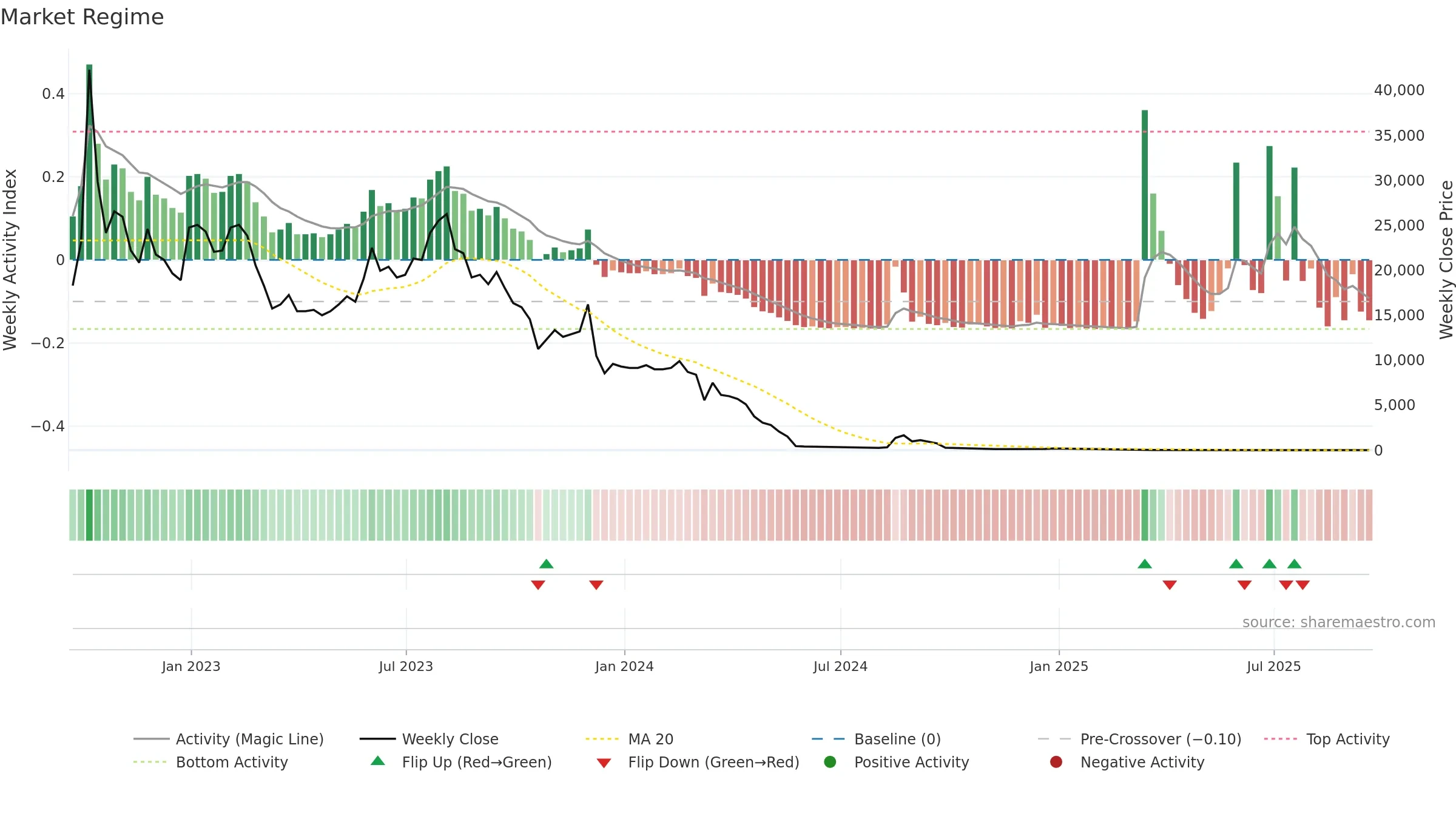Click the darkest green cell in the regime heat strip
Viewport: 1456px width, 819px height.
click(89, 515)
